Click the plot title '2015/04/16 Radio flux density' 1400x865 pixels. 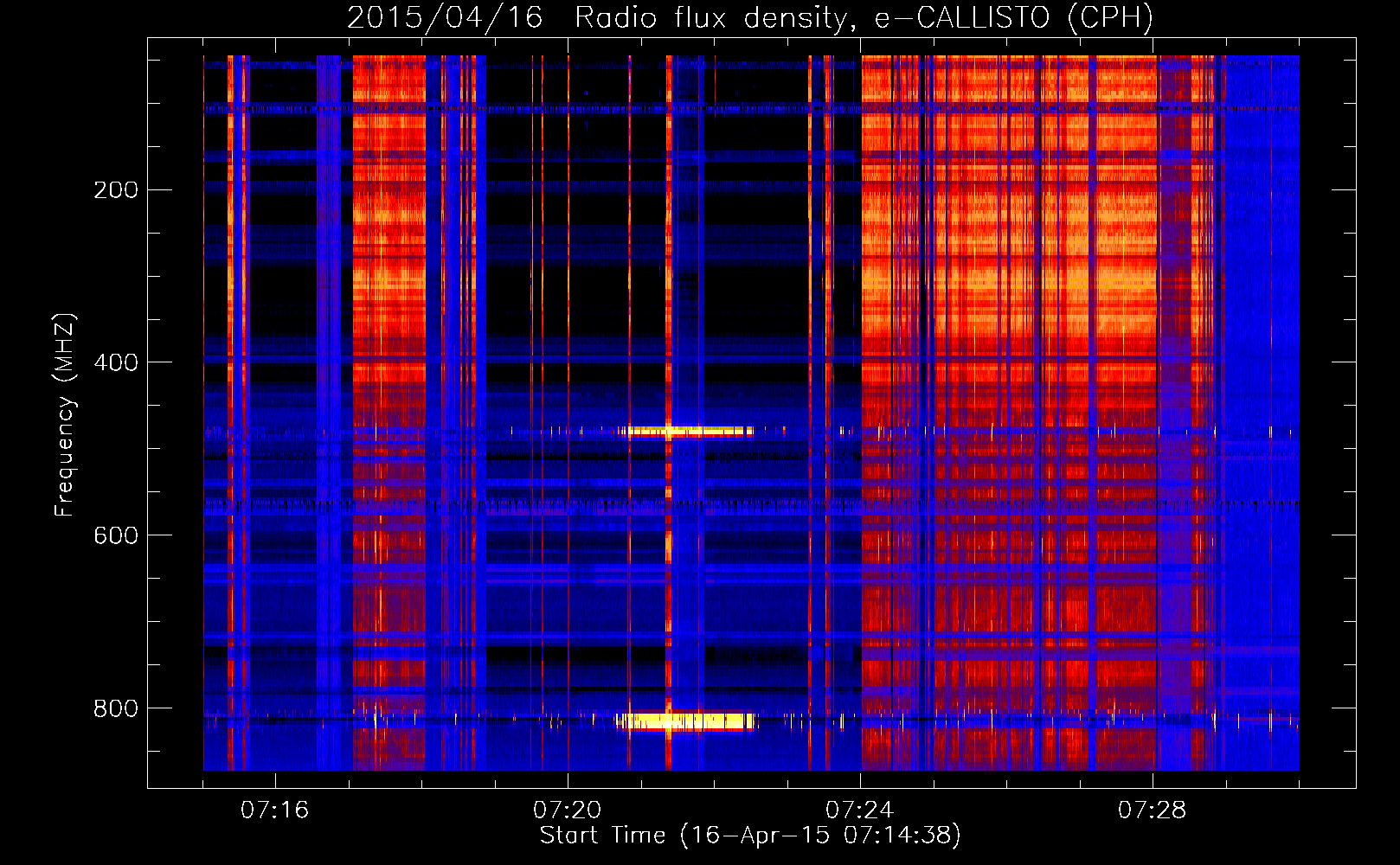tap(599, 17)
